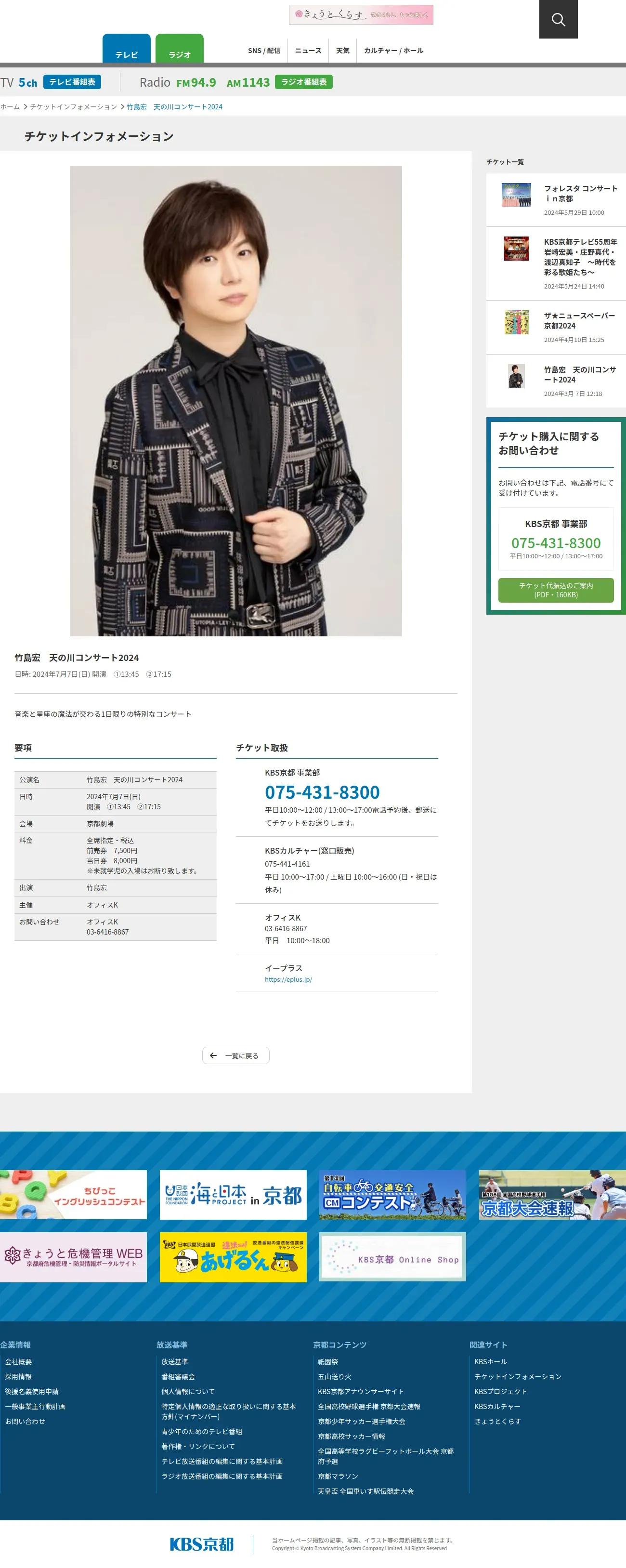Open the search magnifier icon
The height and width of the screenshot is (1568, 626).
pos(558,19)
